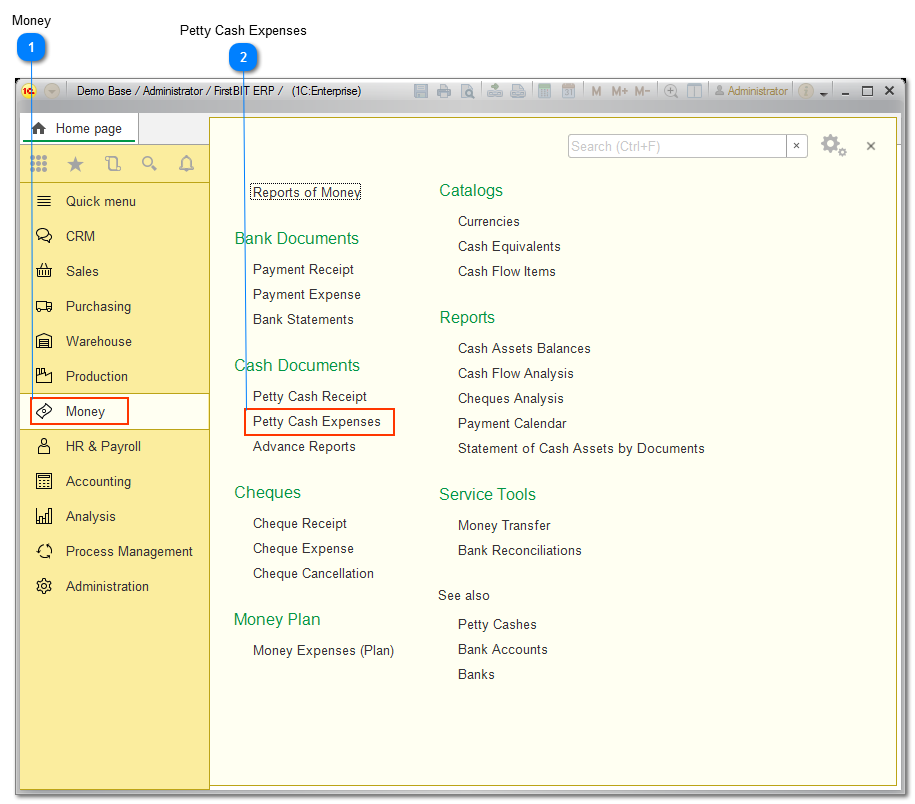
Task: Click the notifications bell icon
Action: (x=186, y=164)
